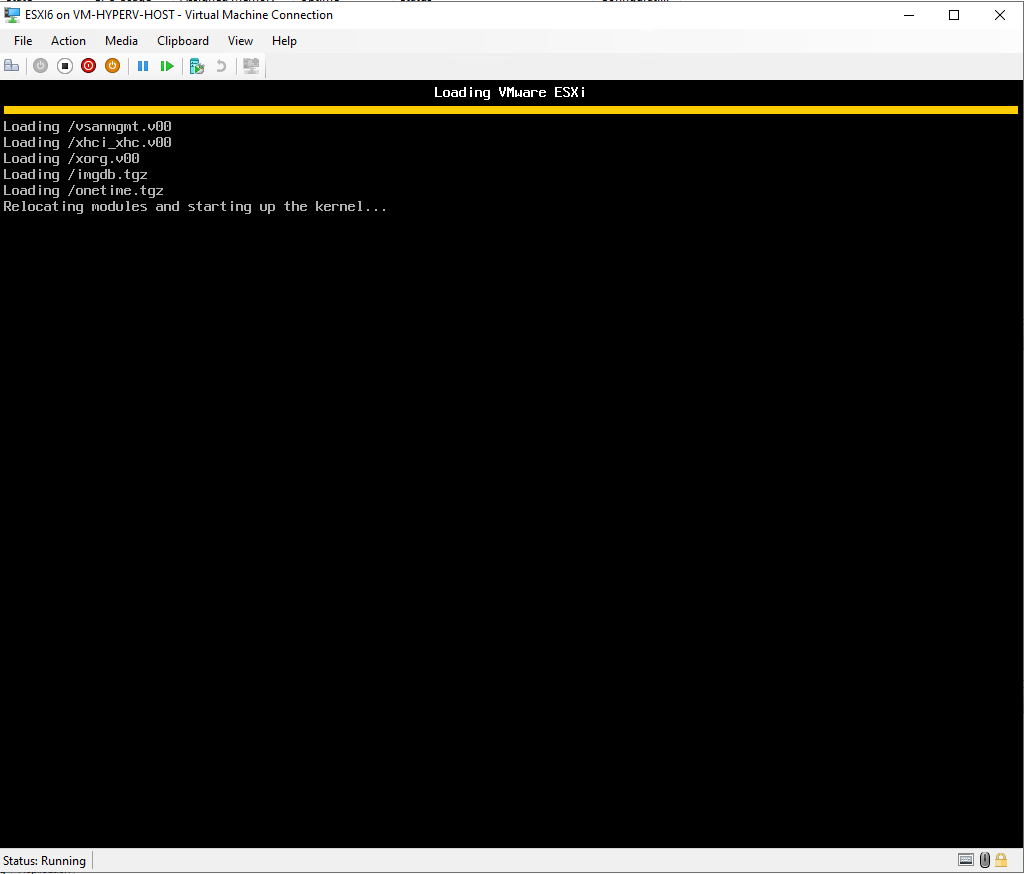Image resolution: width=1024 pixels, height=874 pixels.
Task: Click the keyboard icon in the status bar
Action: (x=966, y=860)
